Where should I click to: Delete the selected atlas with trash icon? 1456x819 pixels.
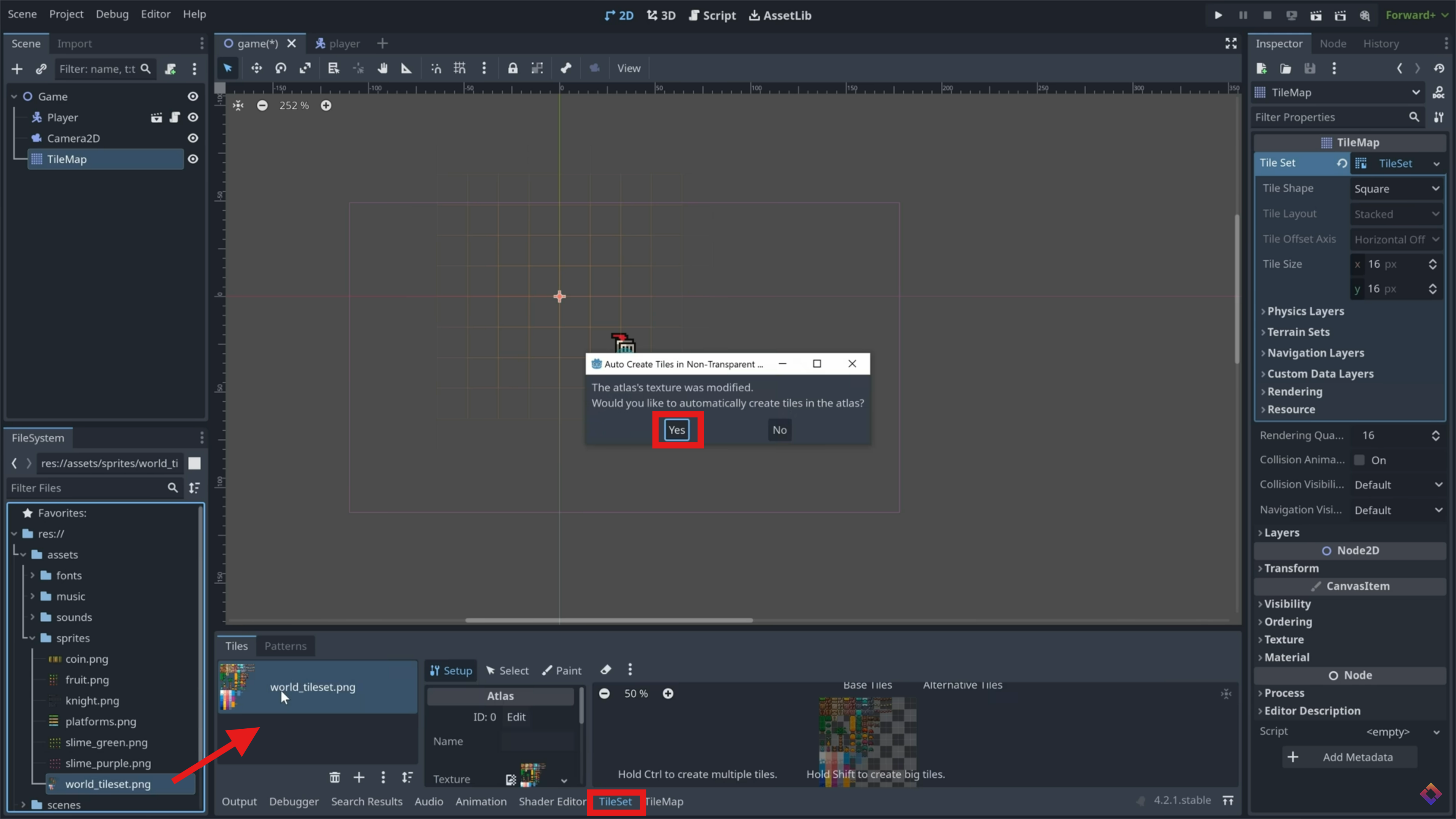[x=334, y=777]
